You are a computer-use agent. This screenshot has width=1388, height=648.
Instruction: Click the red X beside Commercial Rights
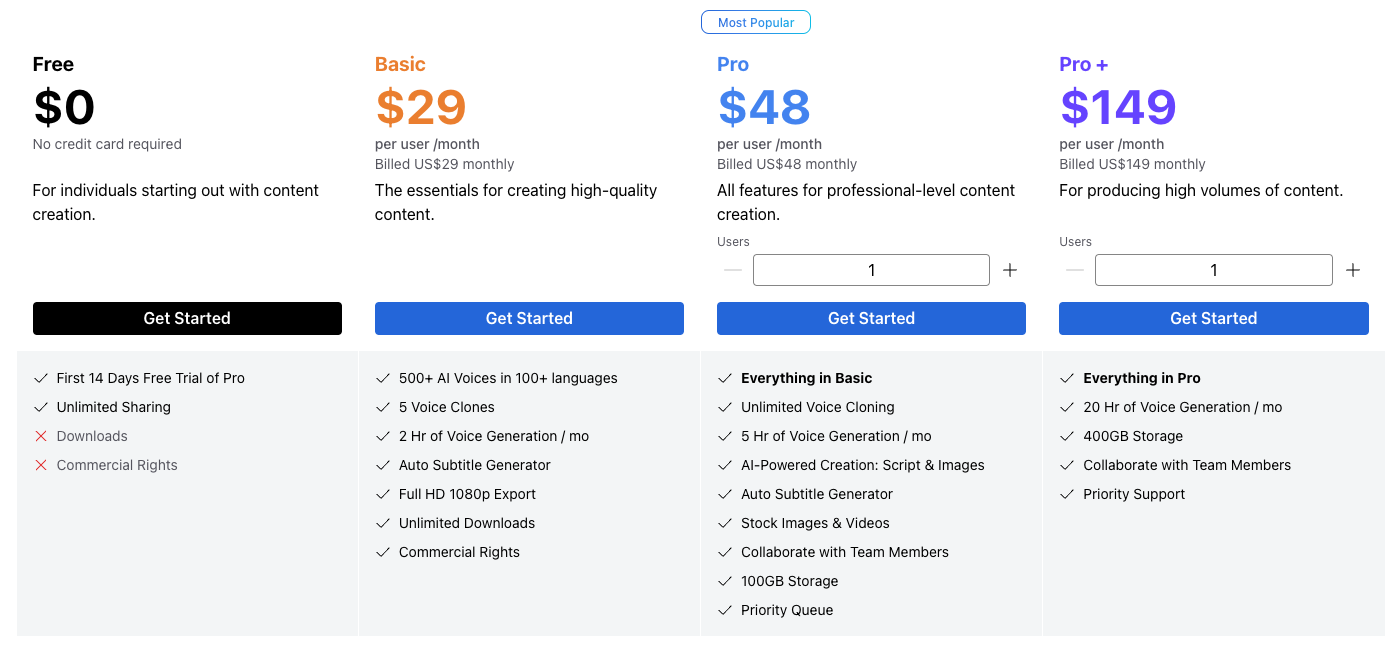(x=41, y=465)
